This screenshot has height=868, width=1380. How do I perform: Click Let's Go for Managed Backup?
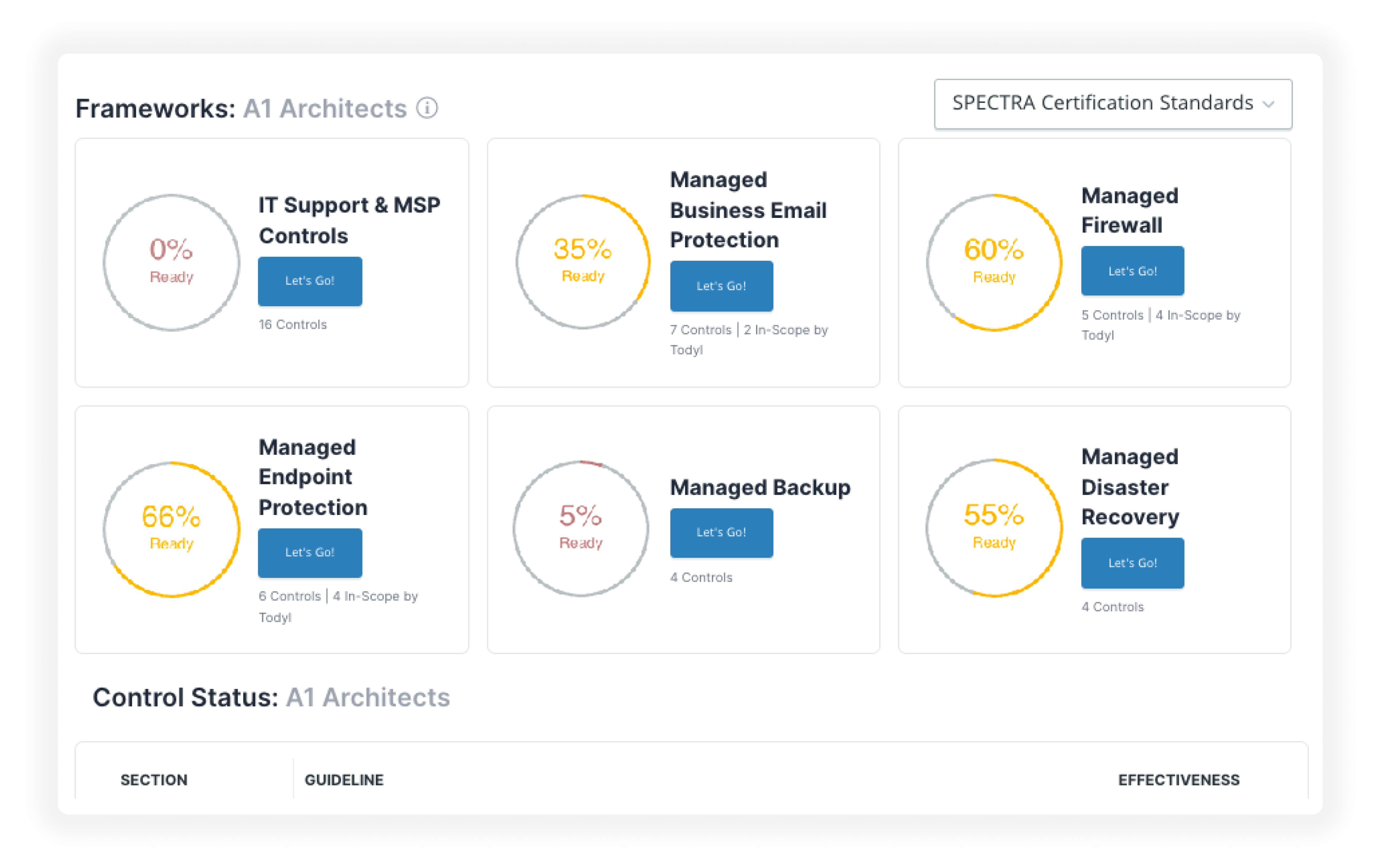pyautogui.click(x=722, y=532)
